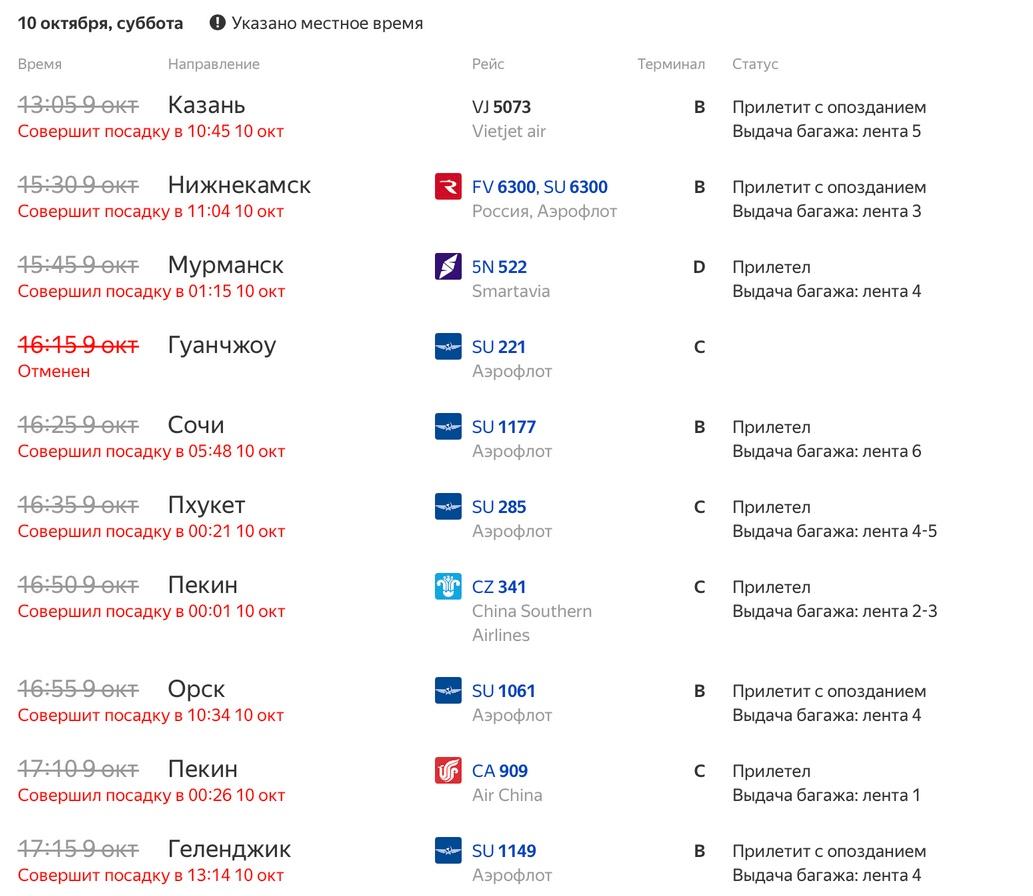Select the destination Пхукет
The height and width of the screenshot is (896, 1033).
(x=206, y=505)
